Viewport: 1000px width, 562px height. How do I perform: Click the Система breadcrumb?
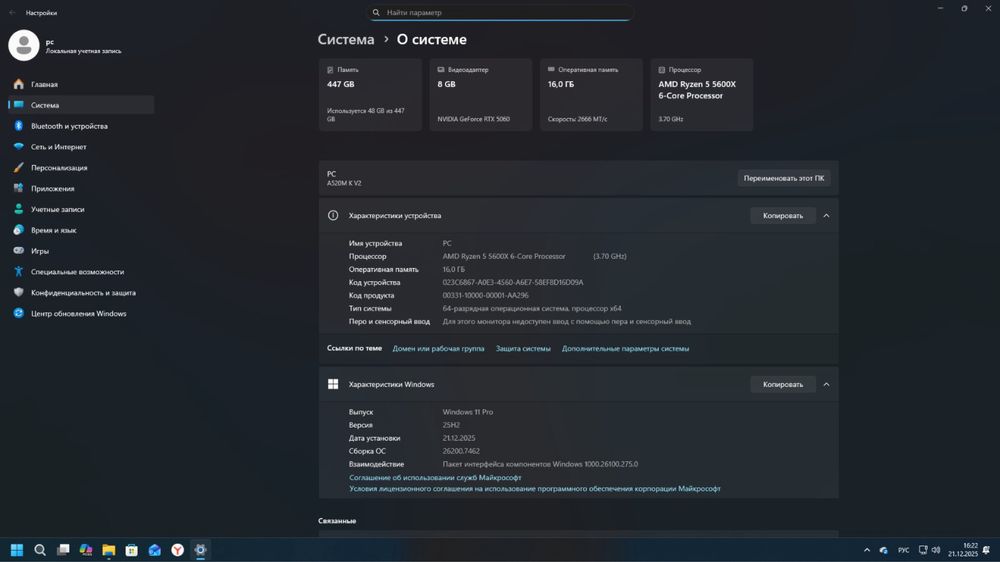(x=346, y=40)
